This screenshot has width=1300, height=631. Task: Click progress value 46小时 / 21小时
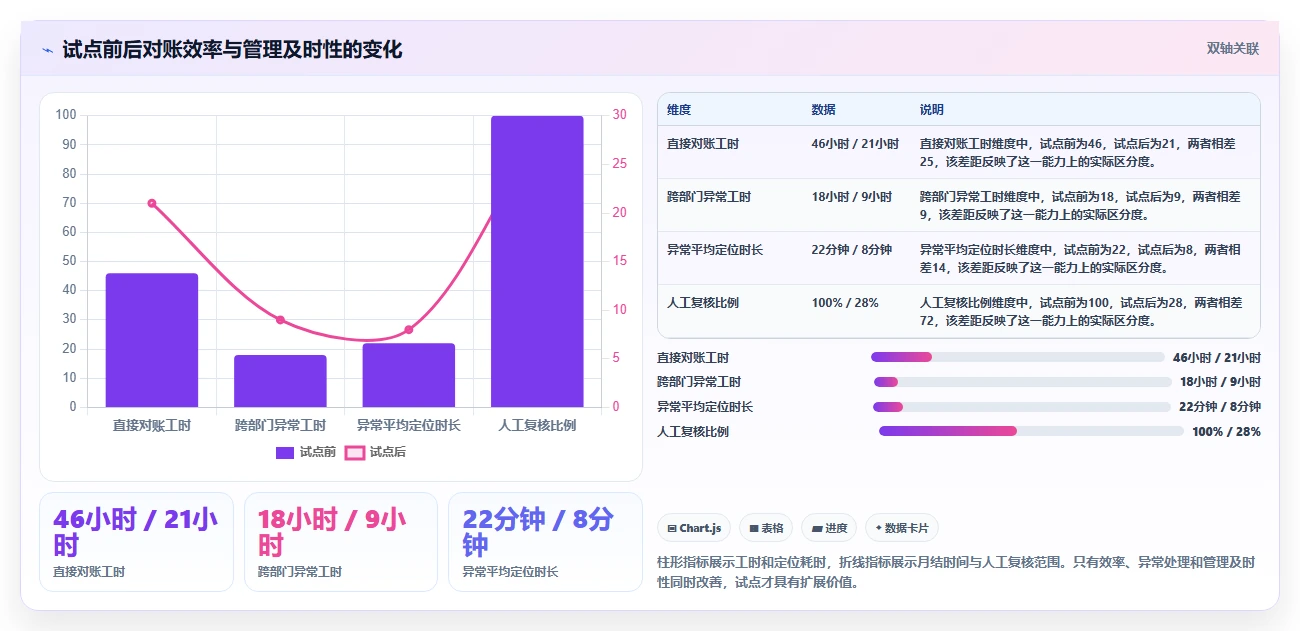[x=1216, y=357]
